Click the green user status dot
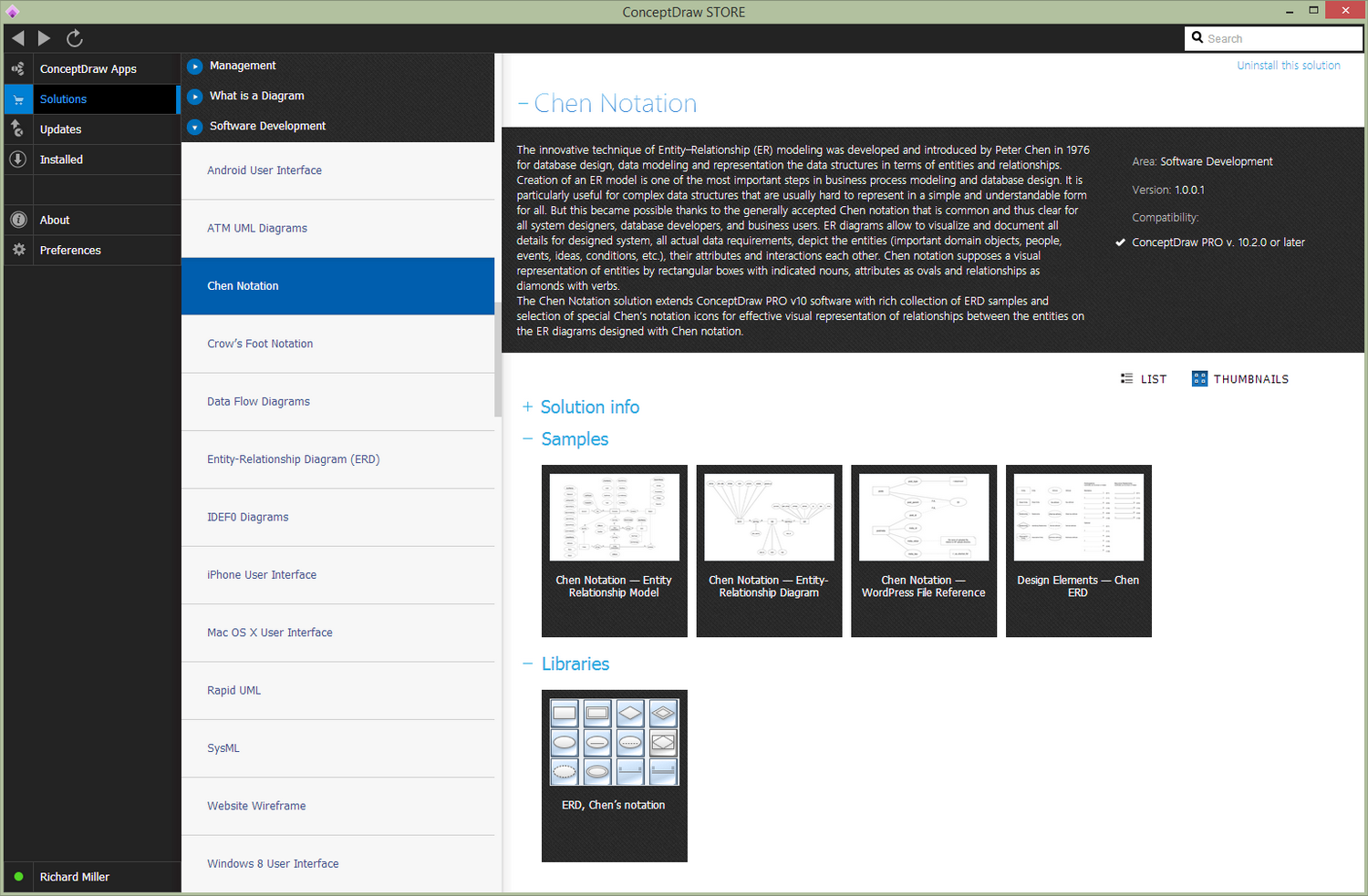The height and width of the screenshot is (896, 1368). point(18,877)
